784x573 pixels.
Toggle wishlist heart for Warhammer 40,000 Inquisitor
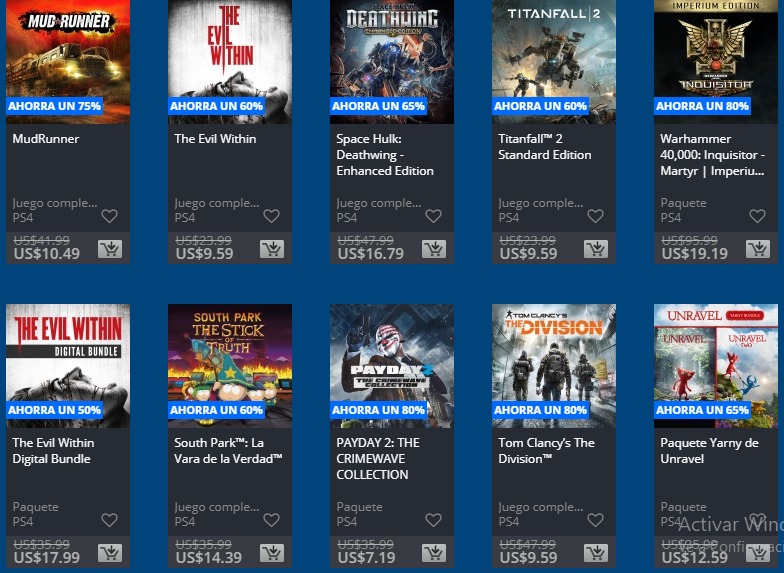(758, 216)
